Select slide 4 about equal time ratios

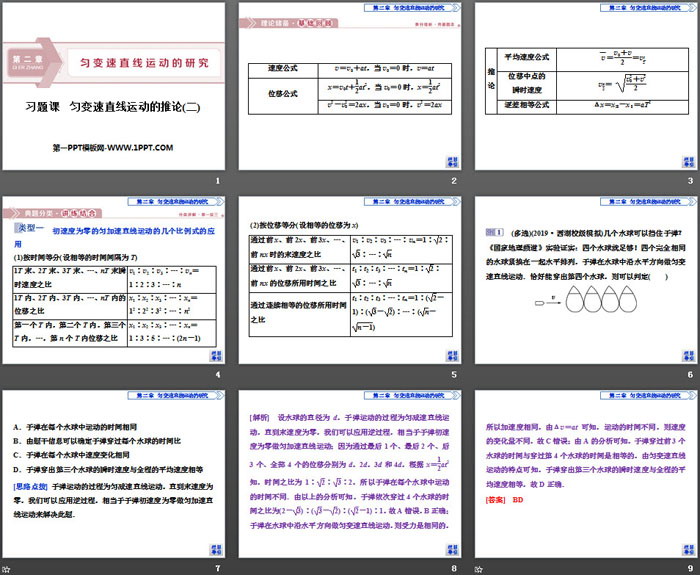coord(113,280)
